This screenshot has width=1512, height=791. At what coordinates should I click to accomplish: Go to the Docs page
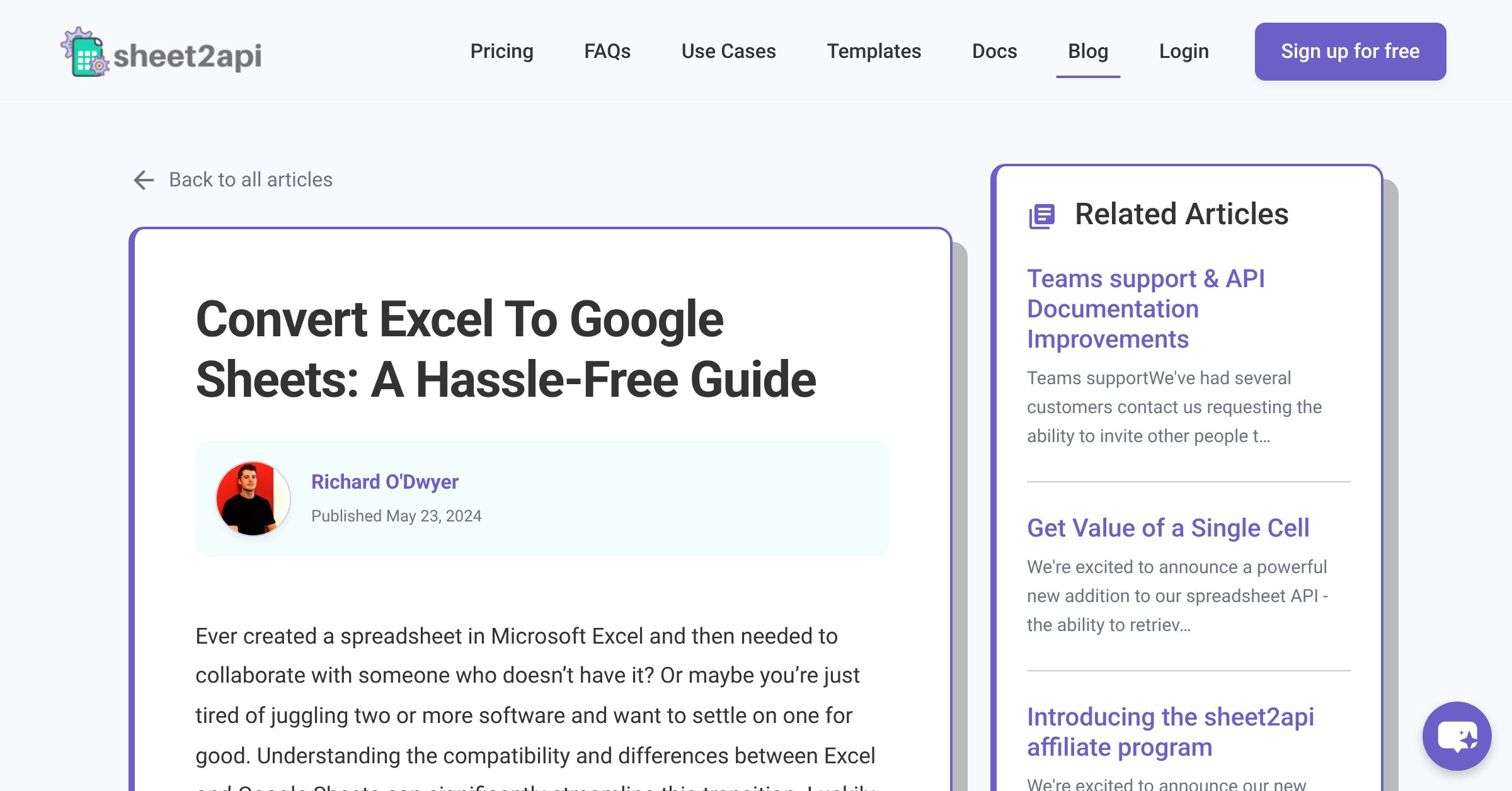pos(994,51)
